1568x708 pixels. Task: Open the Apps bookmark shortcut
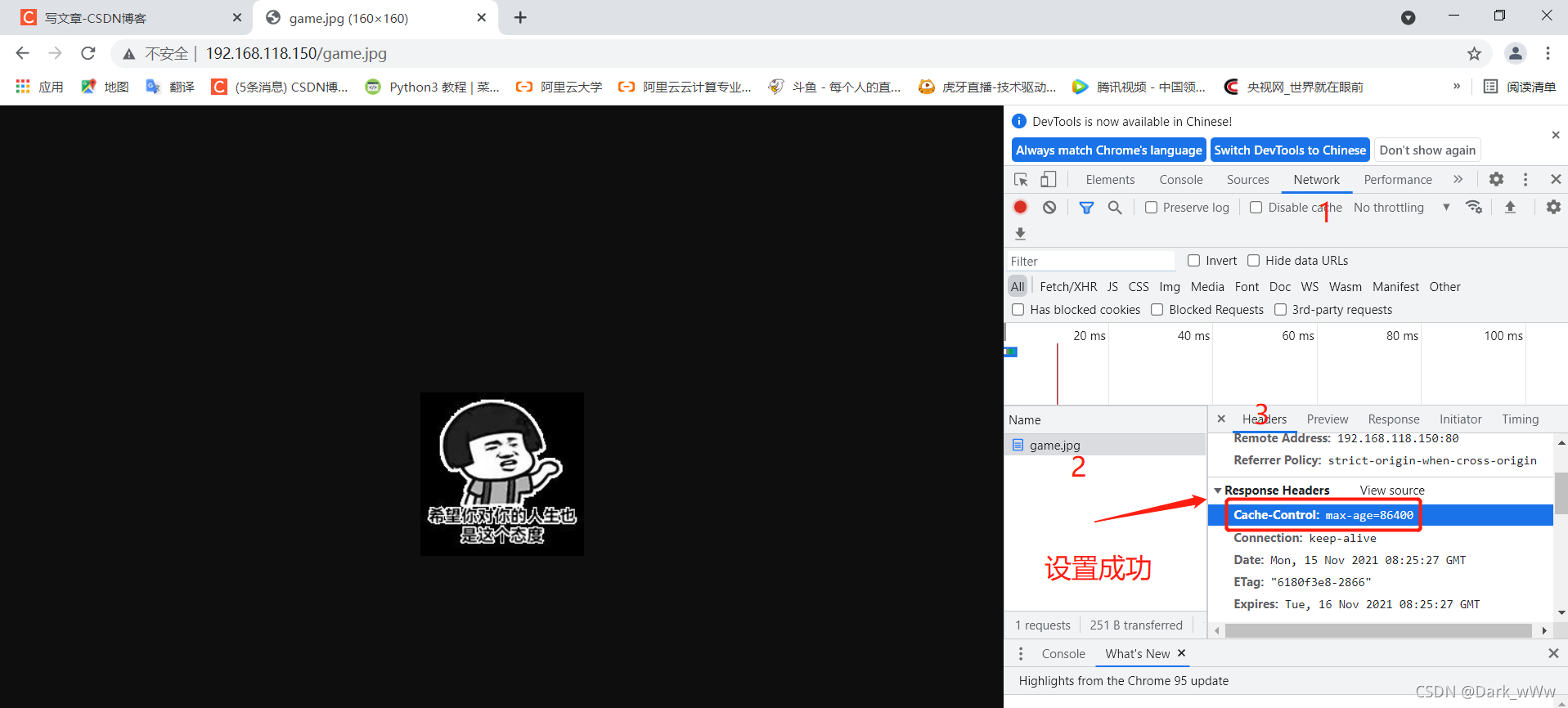40,87
